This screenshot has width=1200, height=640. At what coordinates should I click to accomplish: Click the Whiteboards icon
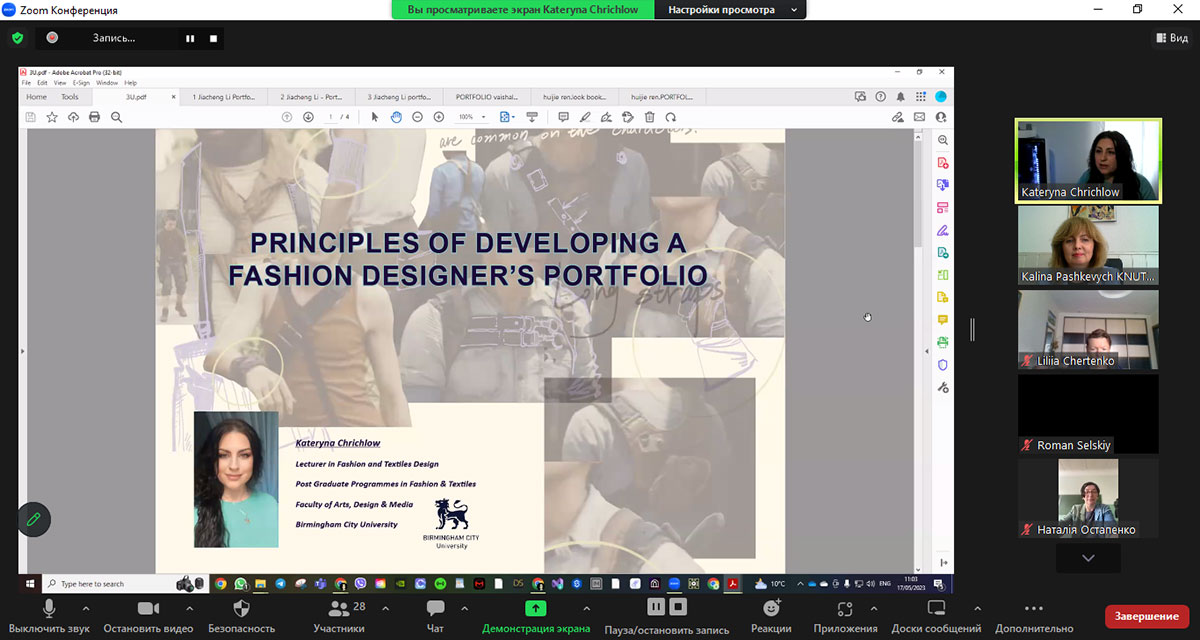click(x=938, y=609)
